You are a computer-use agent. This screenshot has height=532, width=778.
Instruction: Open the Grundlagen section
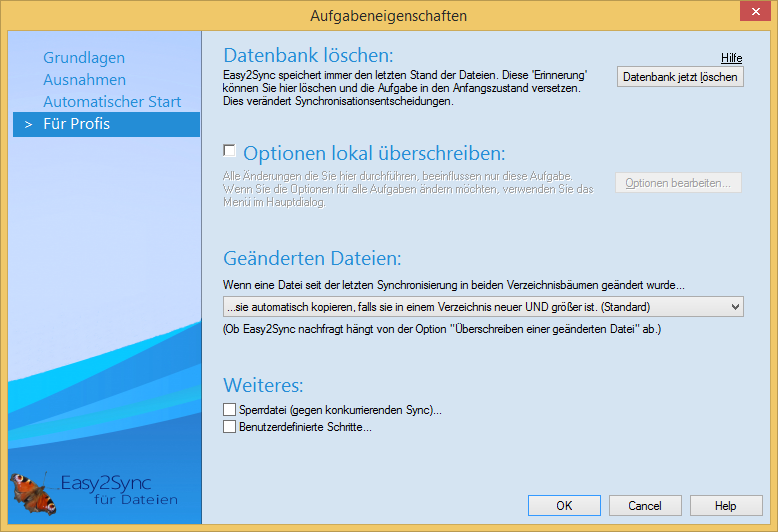[x=84, y=58]
